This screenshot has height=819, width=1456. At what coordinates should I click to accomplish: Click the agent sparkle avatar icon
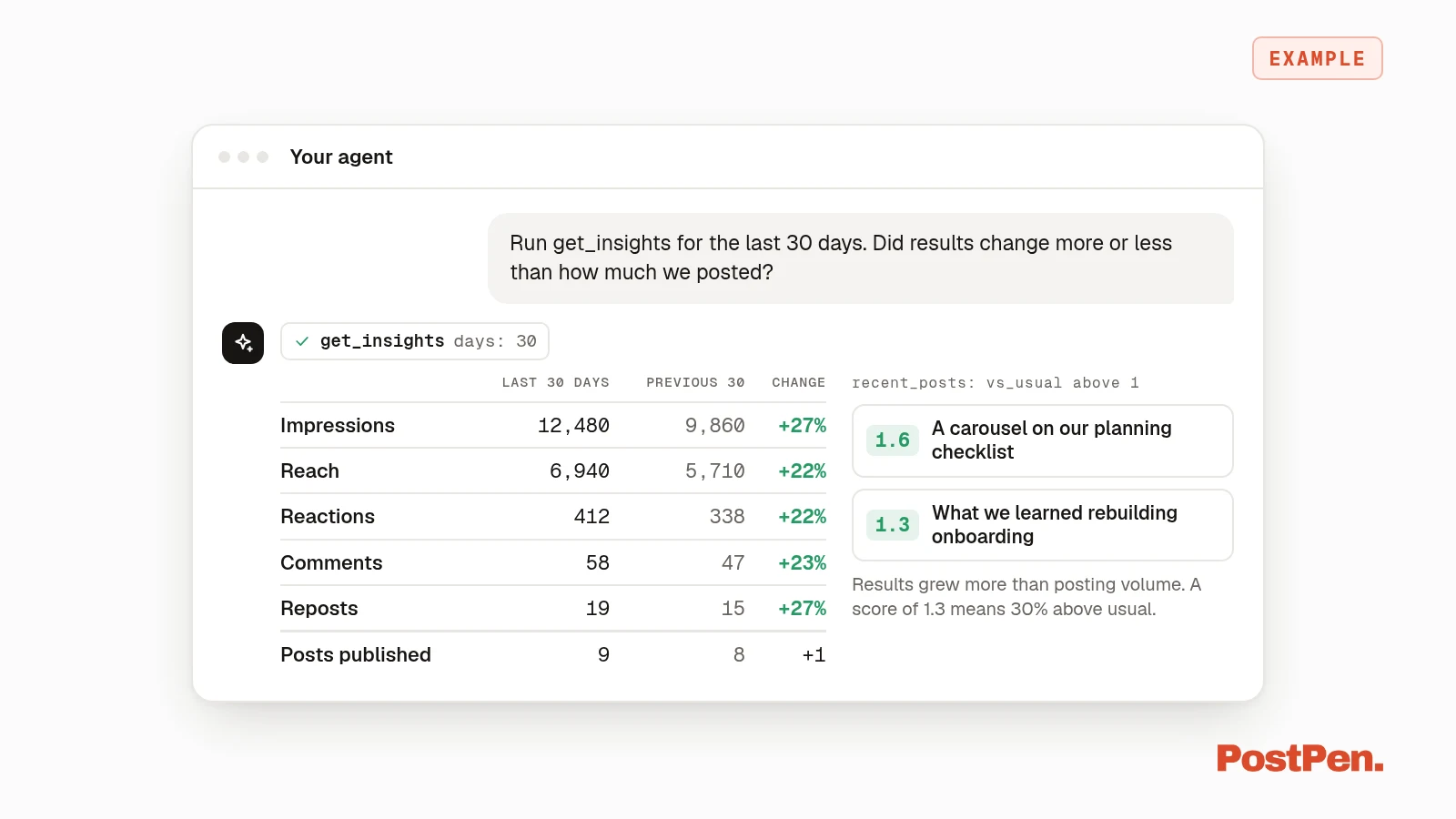[x=243, y=343]
